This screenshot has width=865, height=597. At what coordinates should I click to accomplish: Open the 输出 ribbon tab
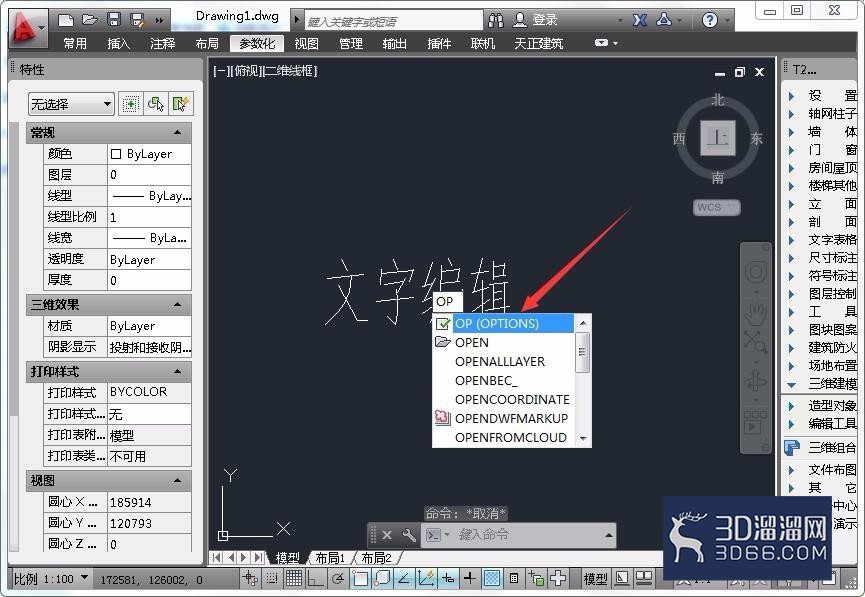point(394,44)
